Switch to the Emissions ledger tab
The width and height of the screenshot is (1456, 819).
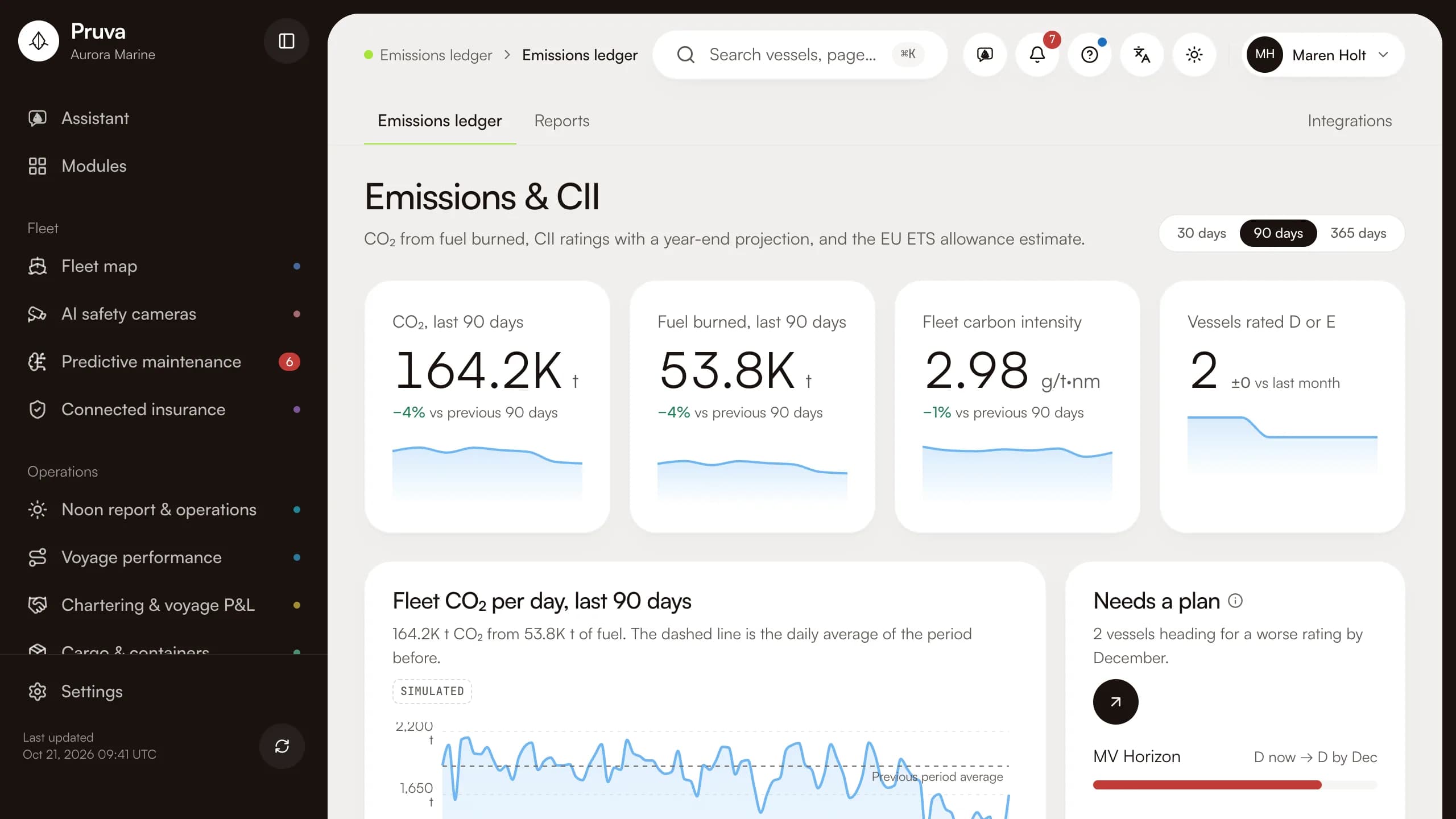tap(440, 121)
